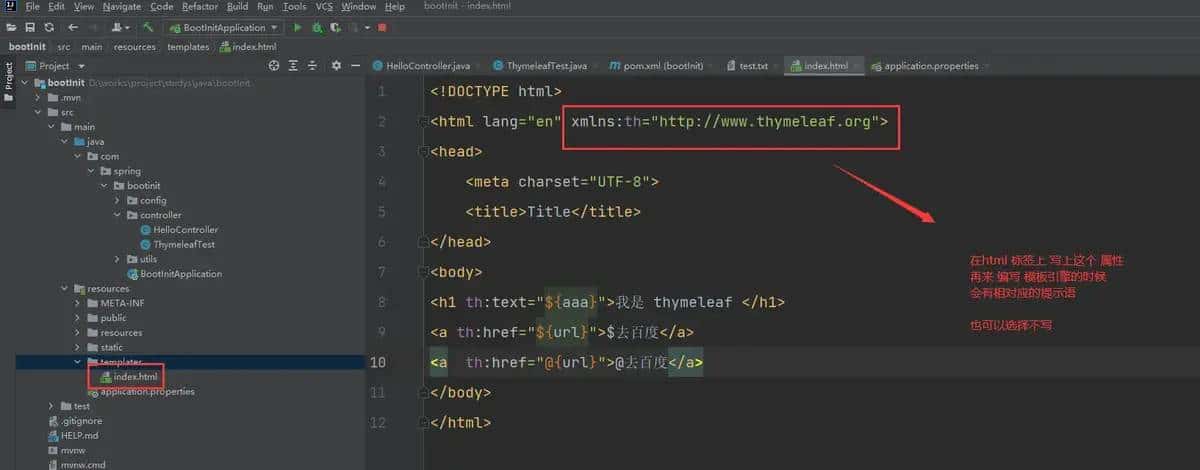Hide the Project panel with minus icon
Viewport: 1200px width, 470px height.
356,65
